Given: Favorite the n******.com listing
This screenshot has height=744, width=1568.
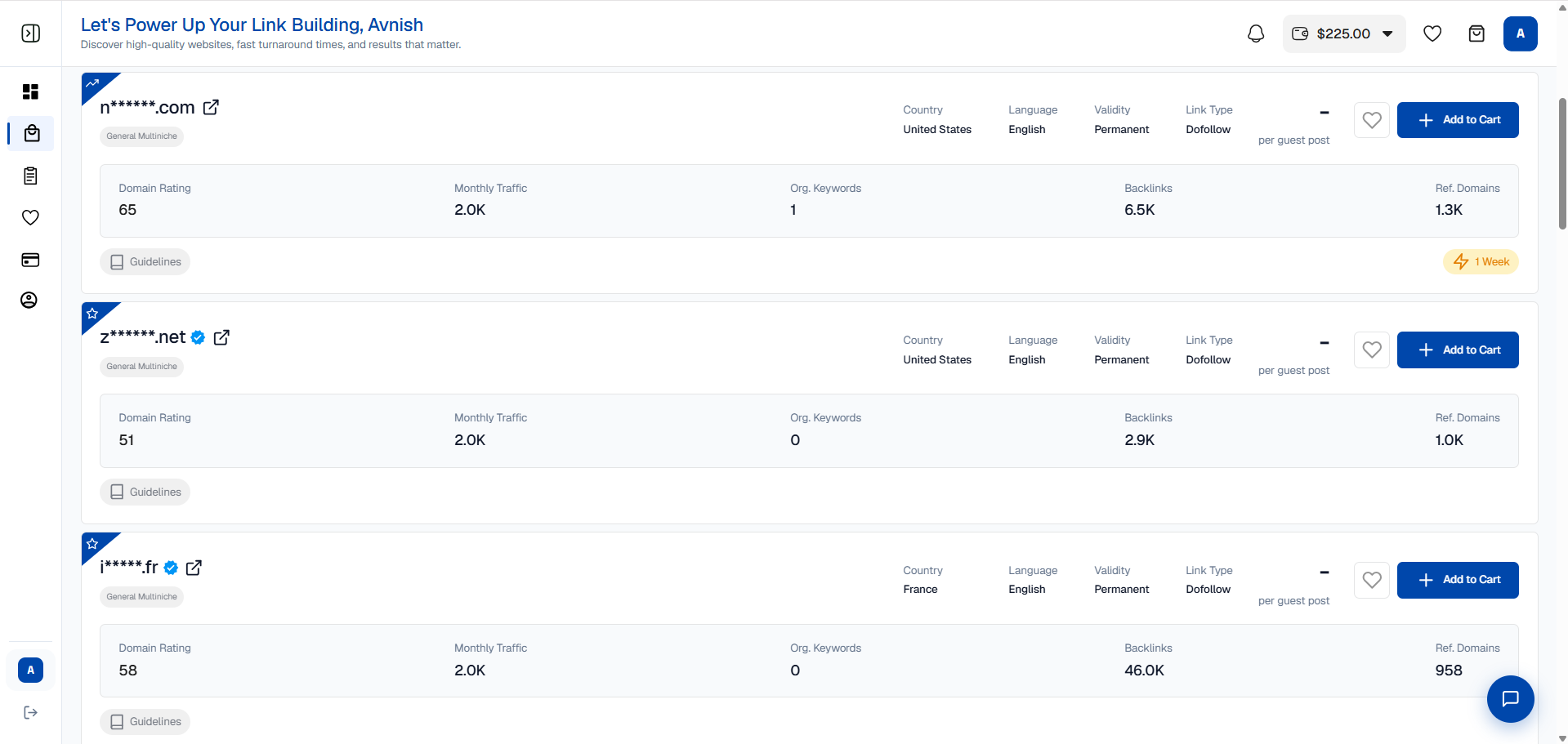Looking at the screenshot, I should point(1372,120).
